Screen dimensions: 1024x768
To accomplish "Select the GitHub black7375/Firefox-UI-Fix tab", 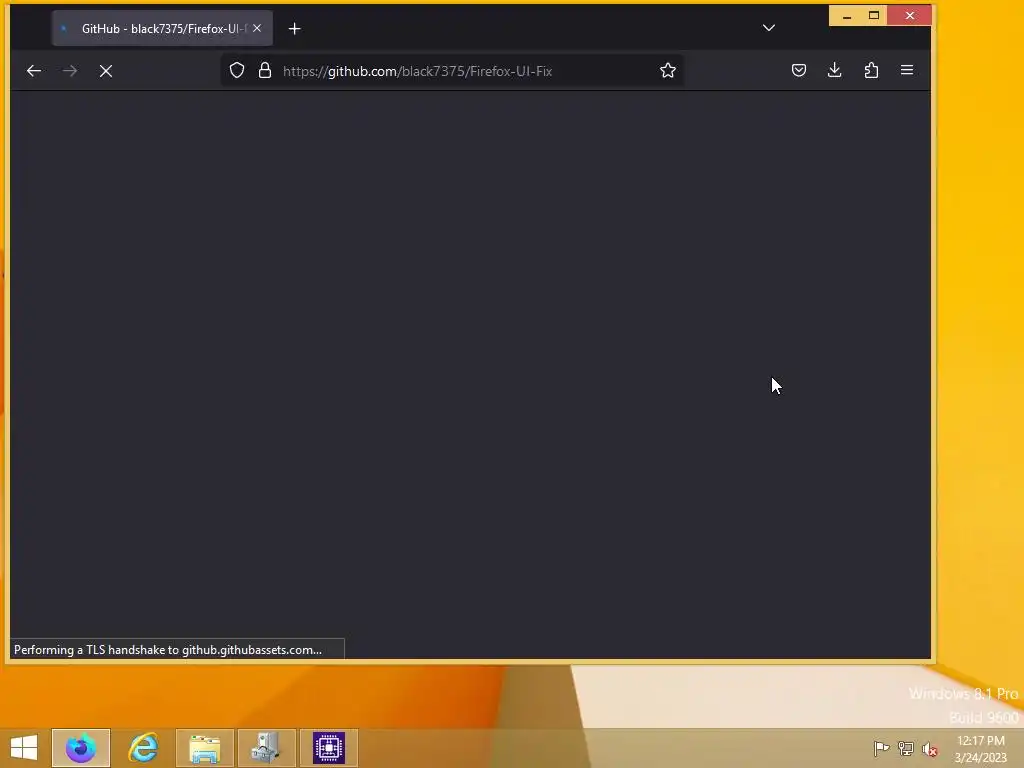I will 162,29.
